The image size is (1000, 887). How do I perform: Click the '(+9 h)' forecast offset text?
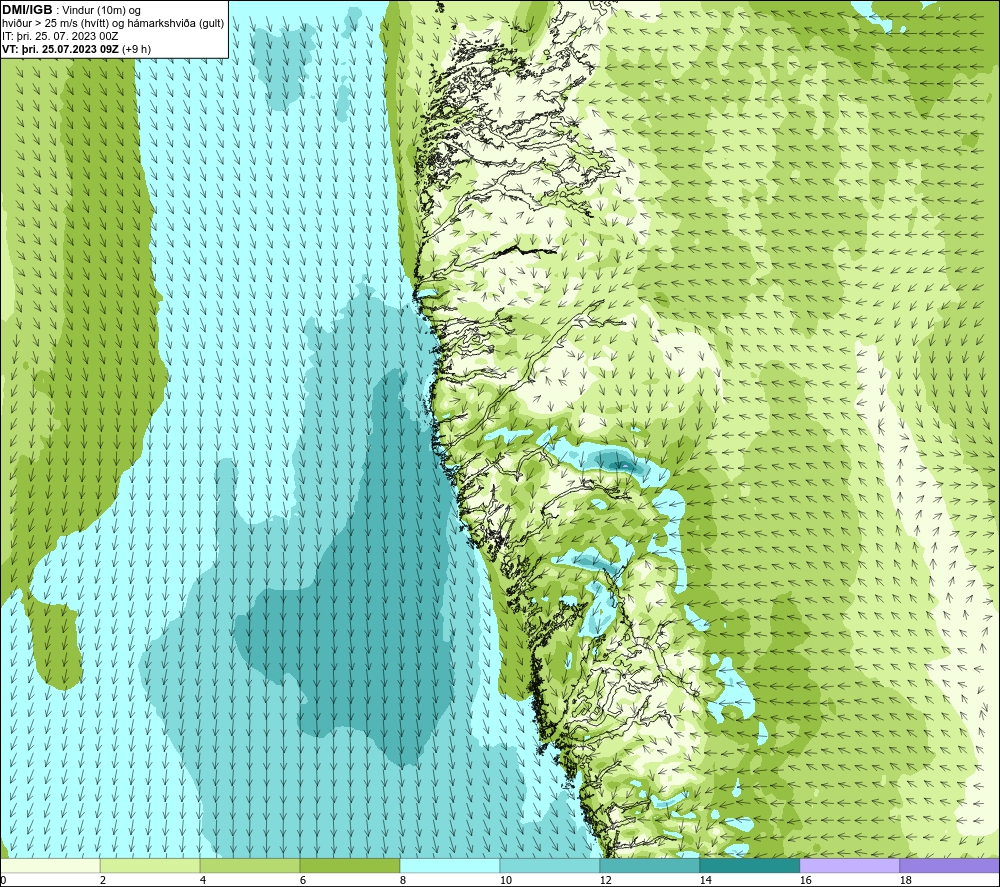pos(136,49)
